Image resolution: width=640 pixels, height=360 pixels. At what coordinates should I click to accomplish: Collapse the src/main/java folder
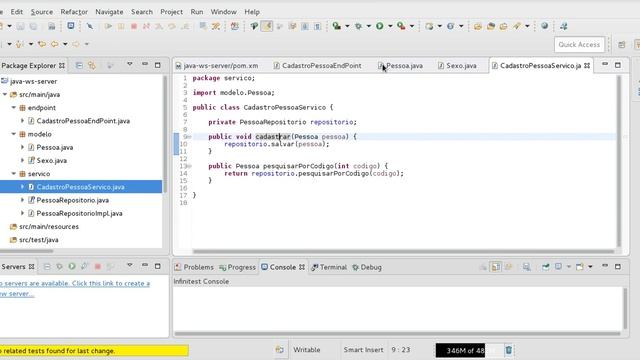tap(5, 94)
